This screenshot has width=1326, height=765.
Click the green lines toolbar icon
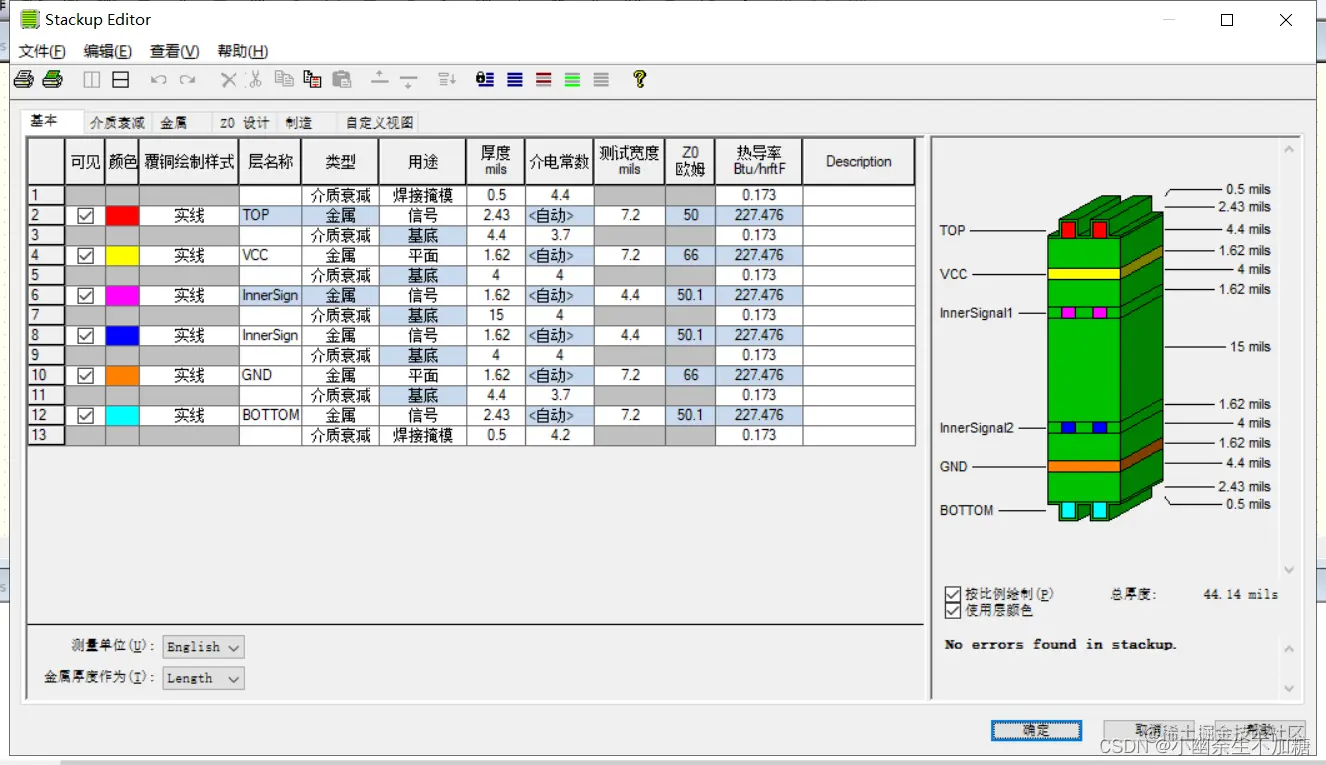(572, 79)
